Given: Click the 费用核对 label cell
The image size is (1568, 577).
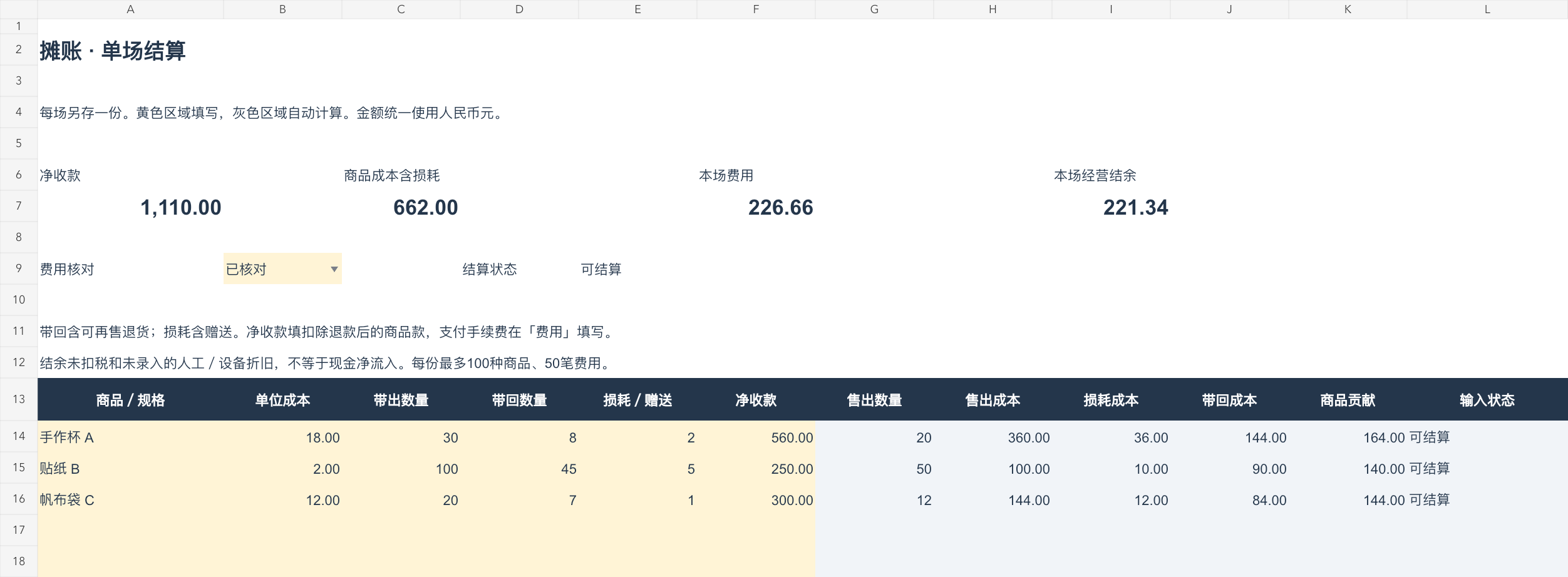Looking at the screenshot, I should point(67,269).
